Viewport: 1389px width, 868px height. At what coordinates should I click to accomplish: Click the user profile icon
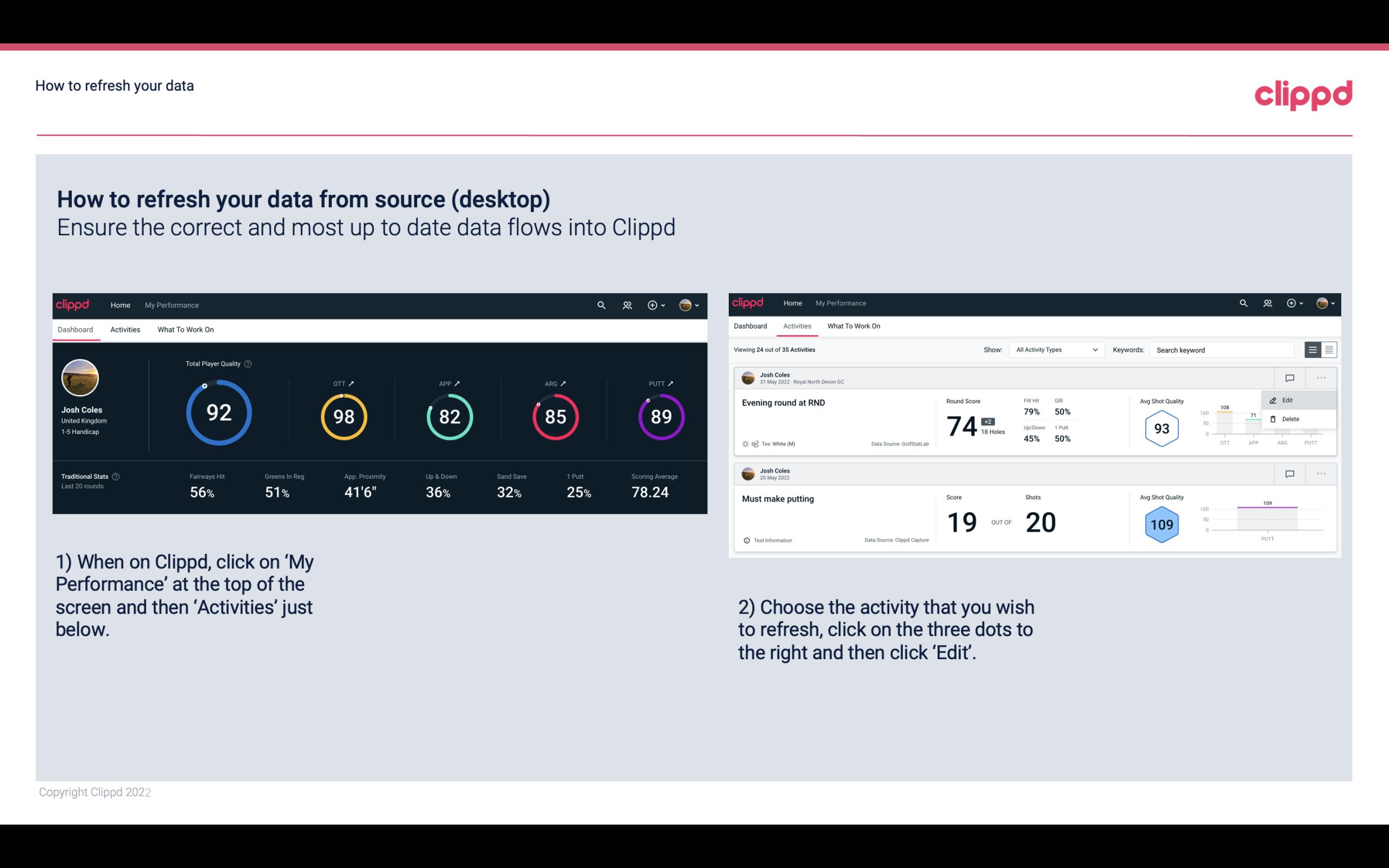click(x=686, y=305)
